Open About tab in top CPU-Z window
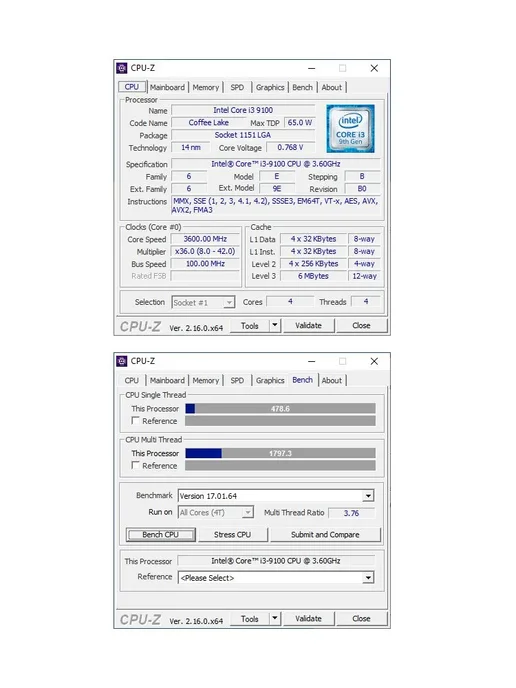 tap(331, 87)
